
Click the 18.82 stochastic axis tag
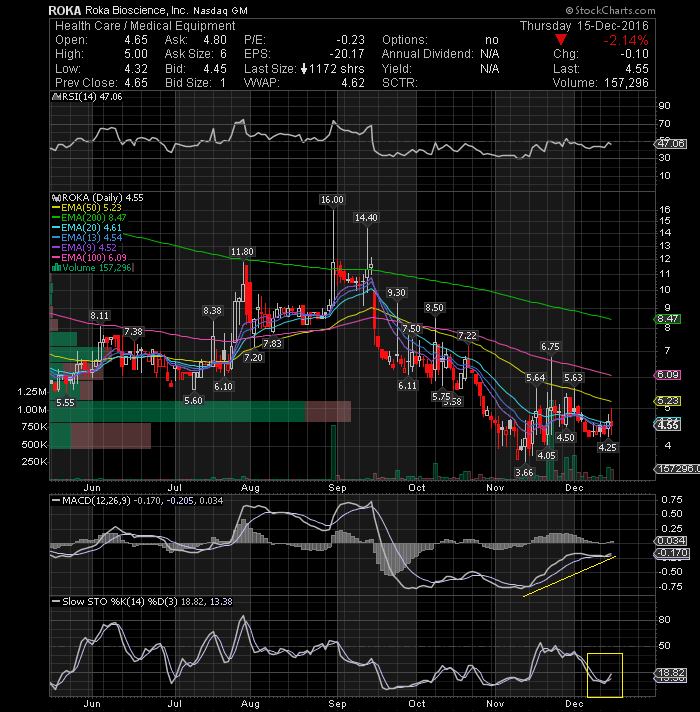(x=670, y=673)
